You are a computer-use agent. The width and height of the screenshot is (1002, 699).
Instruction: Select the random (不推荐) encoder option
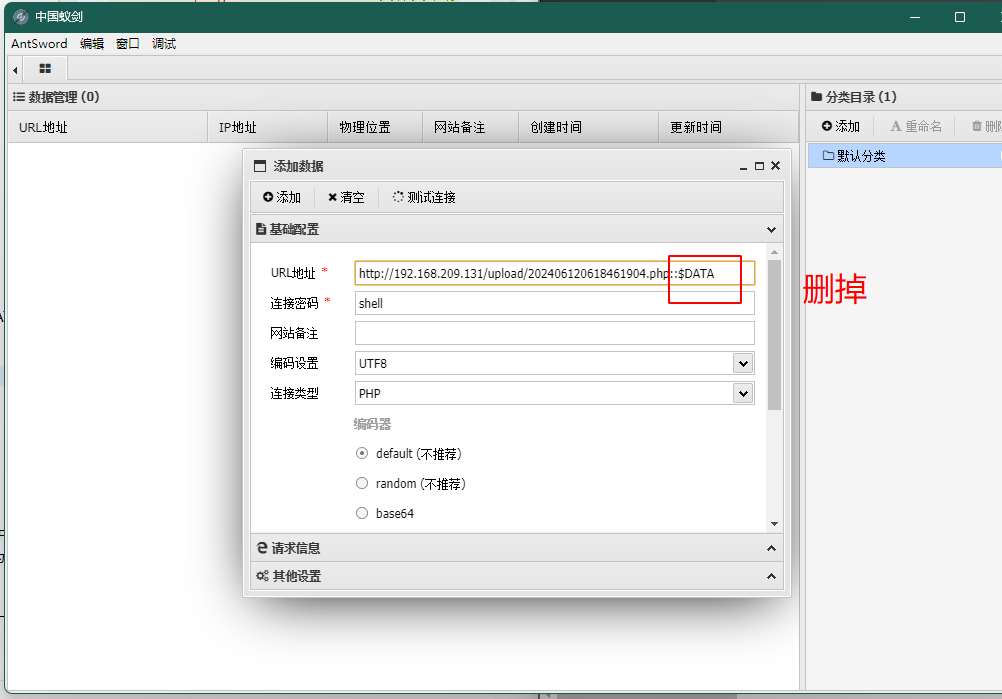tap(361, 483)
